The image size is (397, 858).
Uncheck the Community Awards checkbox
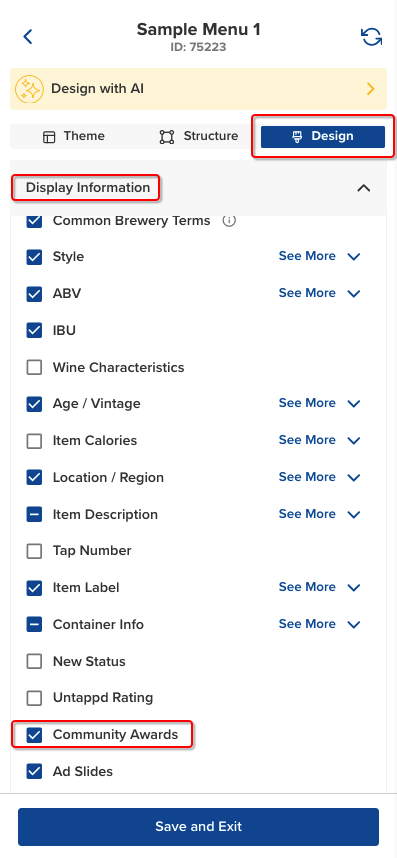click(x=34, y=735)
